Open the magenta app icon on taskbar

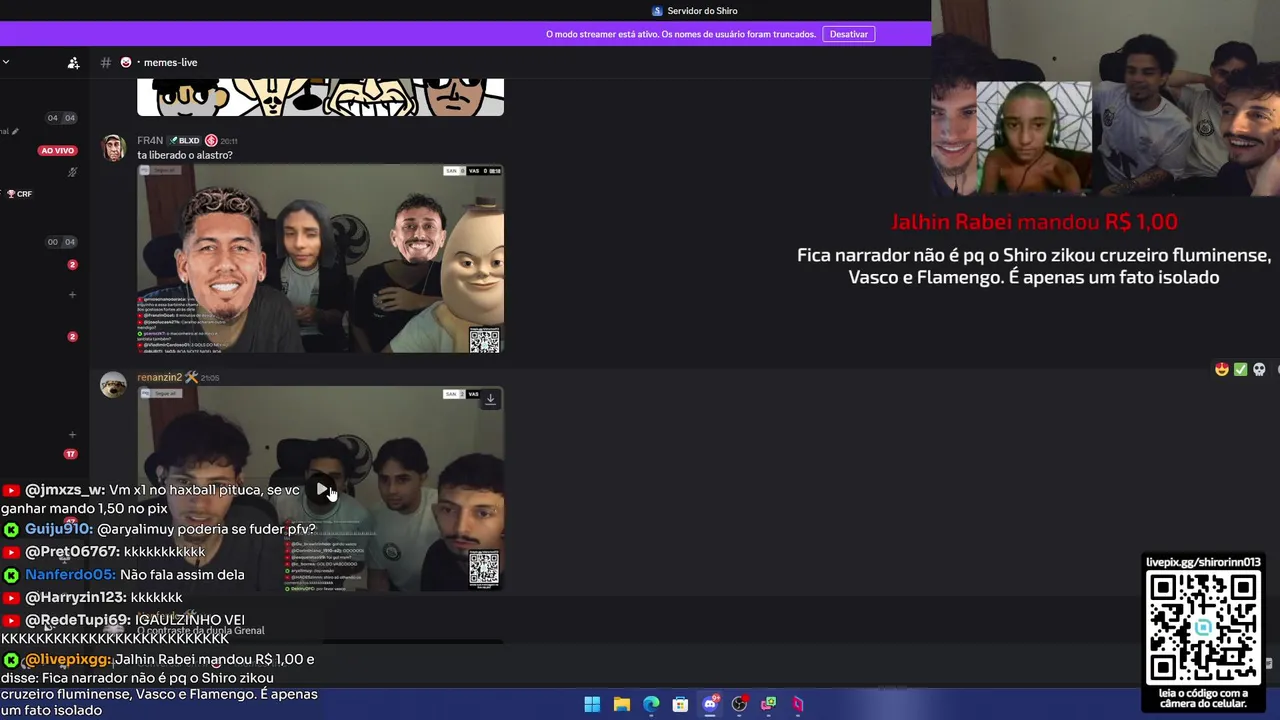[798, 704]
